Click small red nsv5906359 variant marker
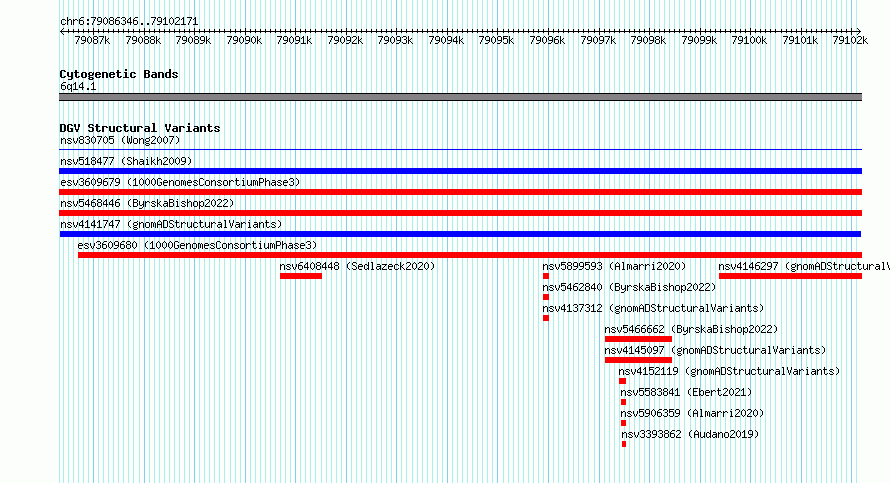This screenshot has width=890, height=483. pyautogui.click(x=623, y=423)
